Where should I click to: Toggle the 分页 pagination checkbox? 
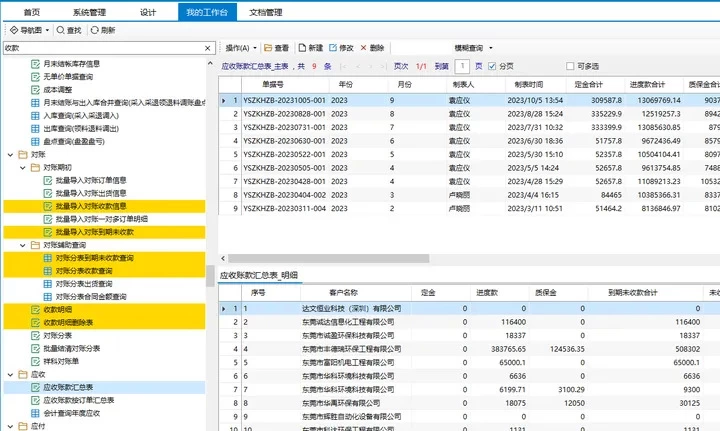[x=494, y=66]
